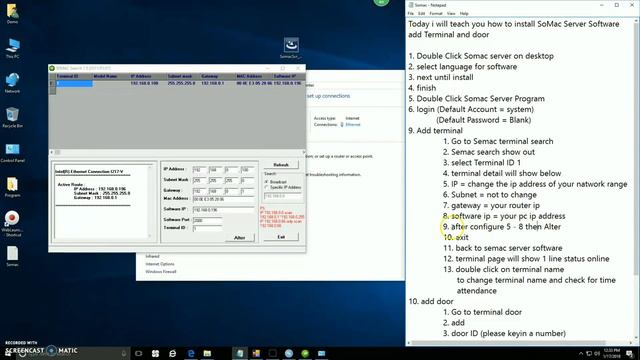Show hidden system tray icons chevron
Viewport: 640px width, 360px height.
click(580, 353)
